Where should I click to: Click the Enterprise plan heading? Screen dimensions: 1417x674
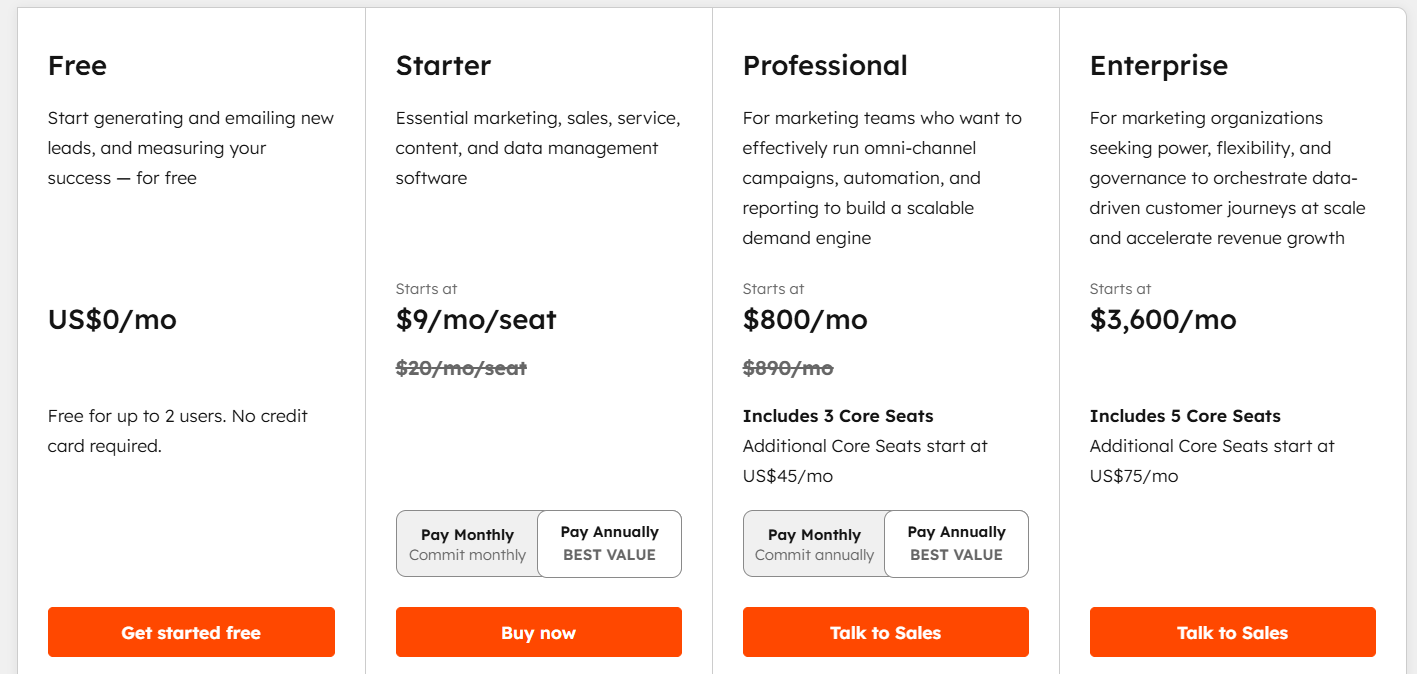(x=1159, y=66)
